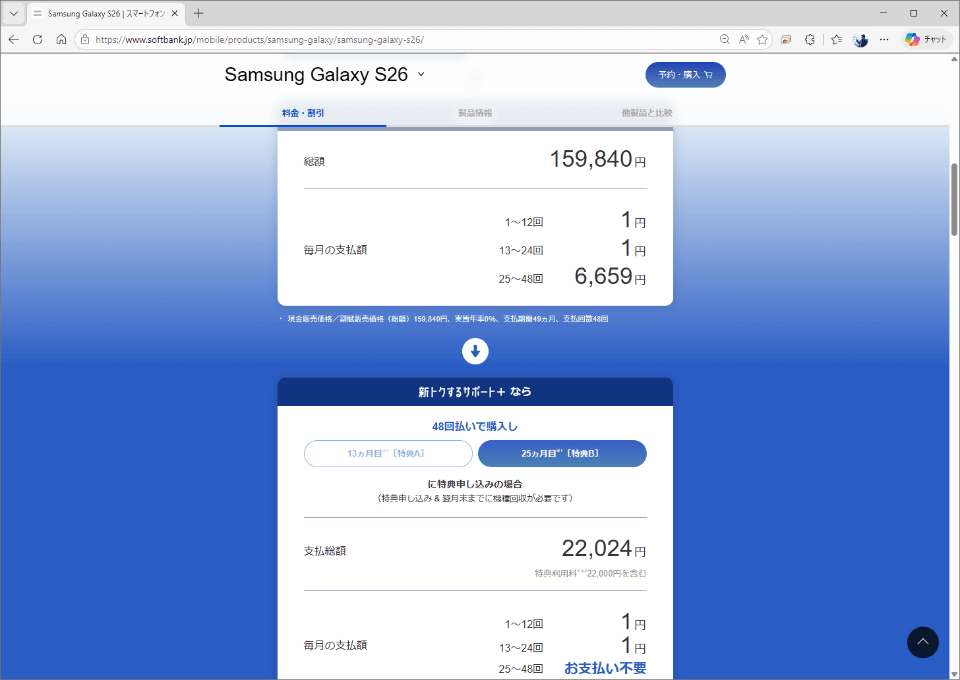960x680 pixels.
Task: Click the 現金販売価格 footnote text
Action: pyautogui.click(x=448, y=319)
